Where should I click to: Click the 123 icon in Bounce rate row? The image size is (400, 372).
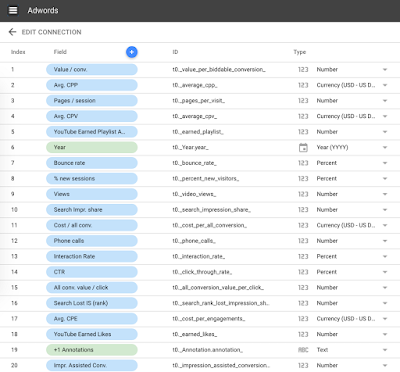(x=303, y=163)
